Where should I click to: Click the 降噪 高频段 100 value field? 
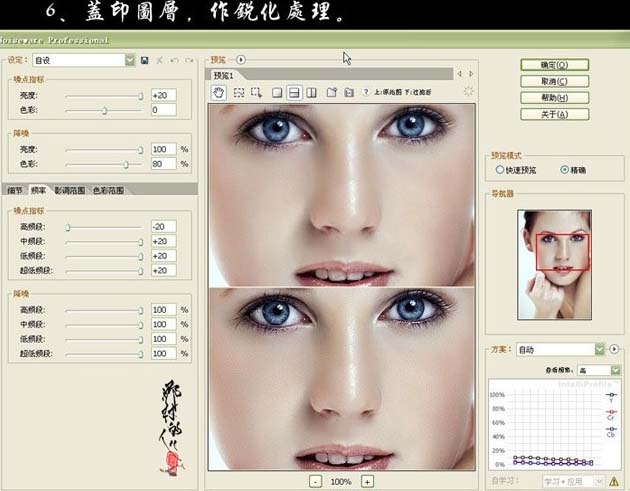pyautogui.click(x=164, y=310)
